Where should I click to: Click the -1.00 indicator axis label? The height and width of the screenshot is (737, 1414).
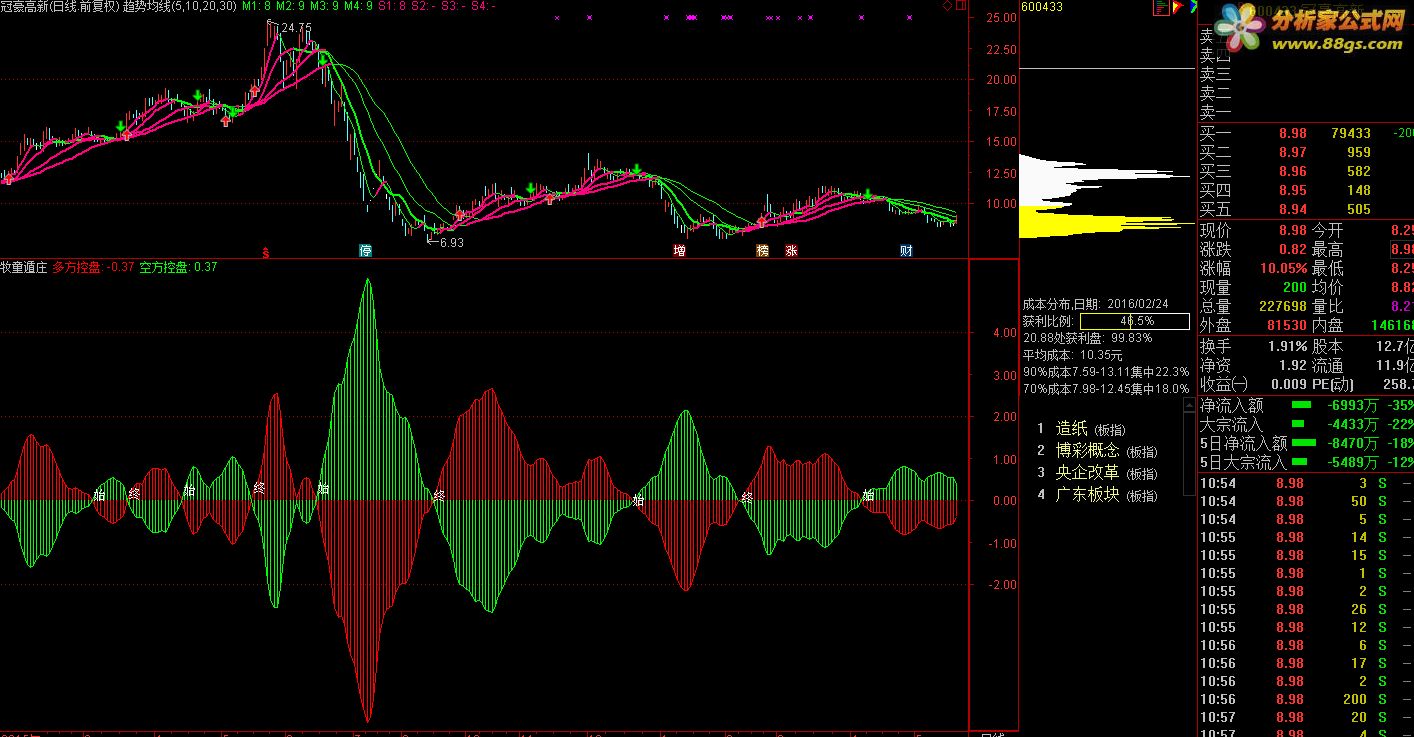1002,543
